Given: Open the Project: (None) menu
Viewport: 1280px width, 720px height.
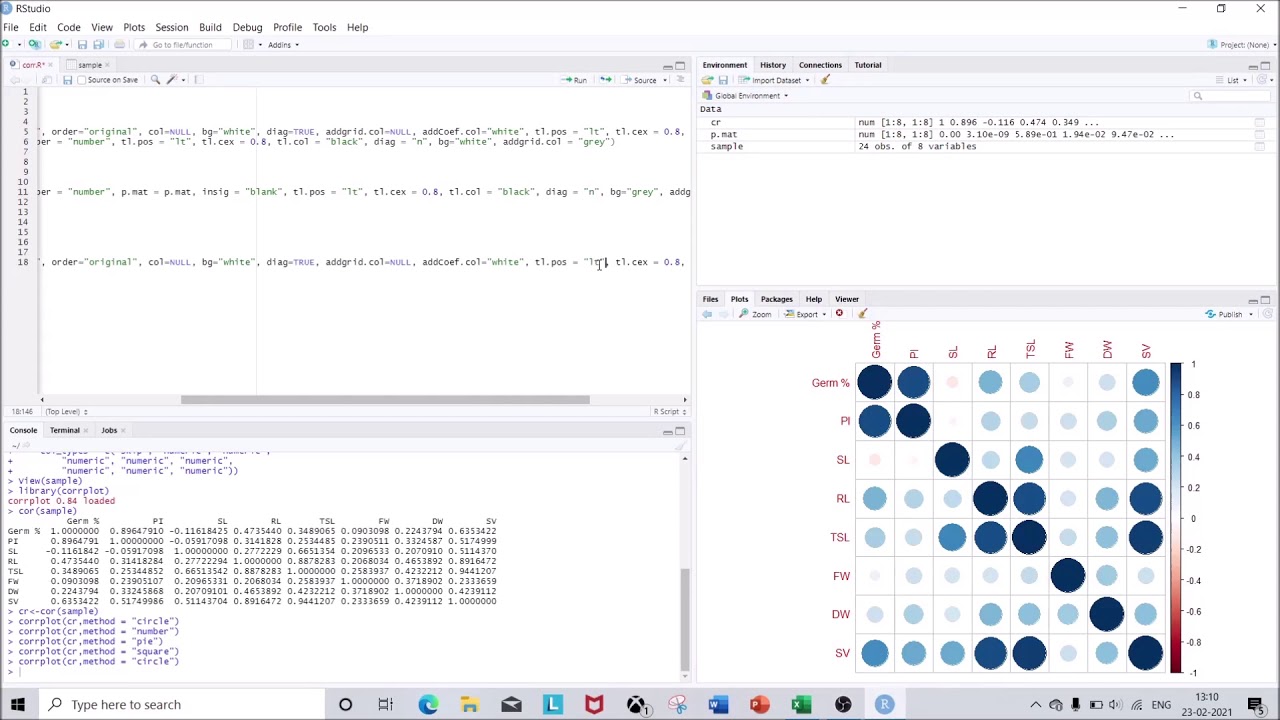Looking at the screenshot, I should 1239,44.
